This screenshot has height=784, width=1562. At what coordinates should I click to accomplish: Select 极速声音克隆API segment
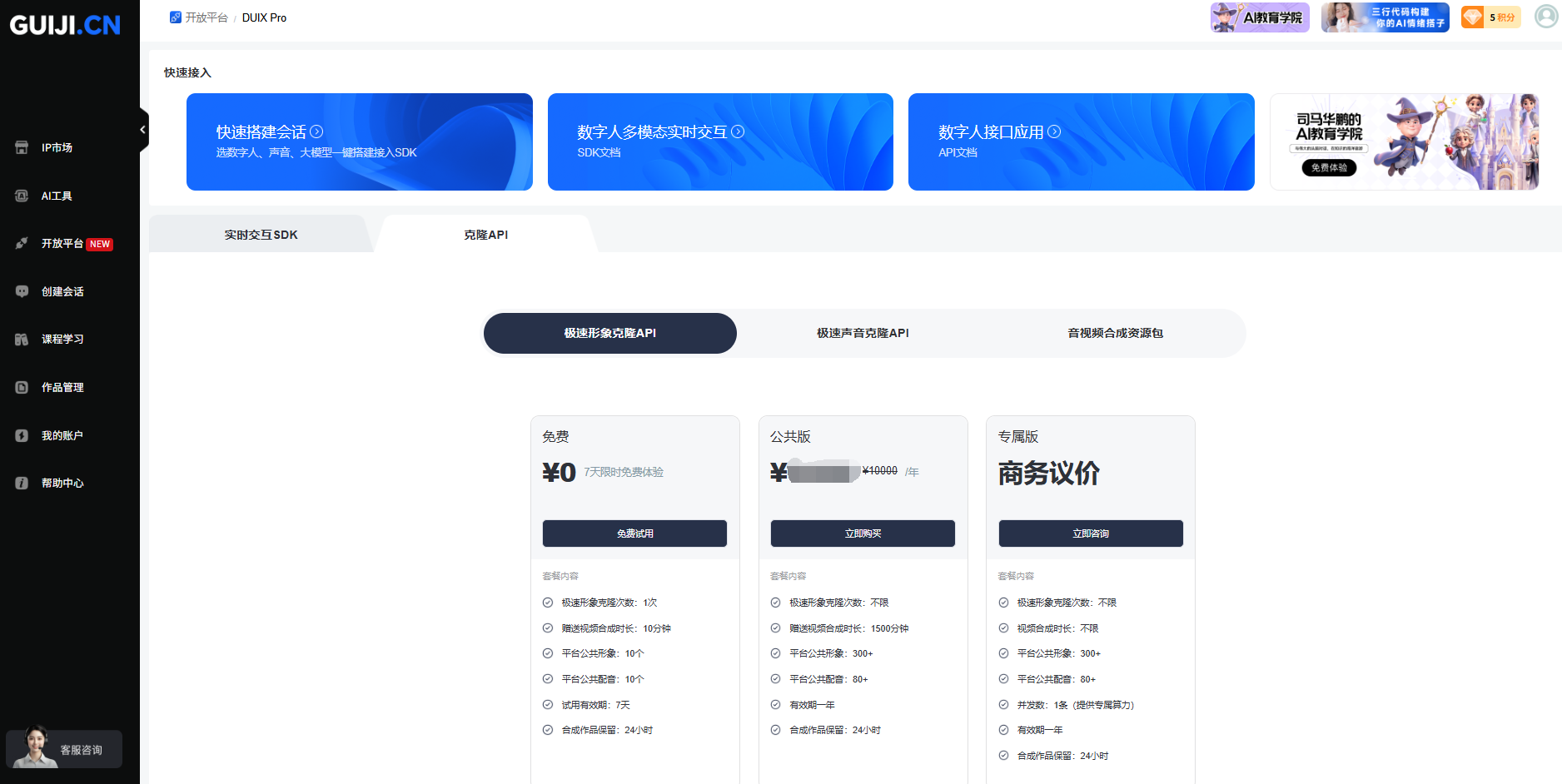coord(863,333)
